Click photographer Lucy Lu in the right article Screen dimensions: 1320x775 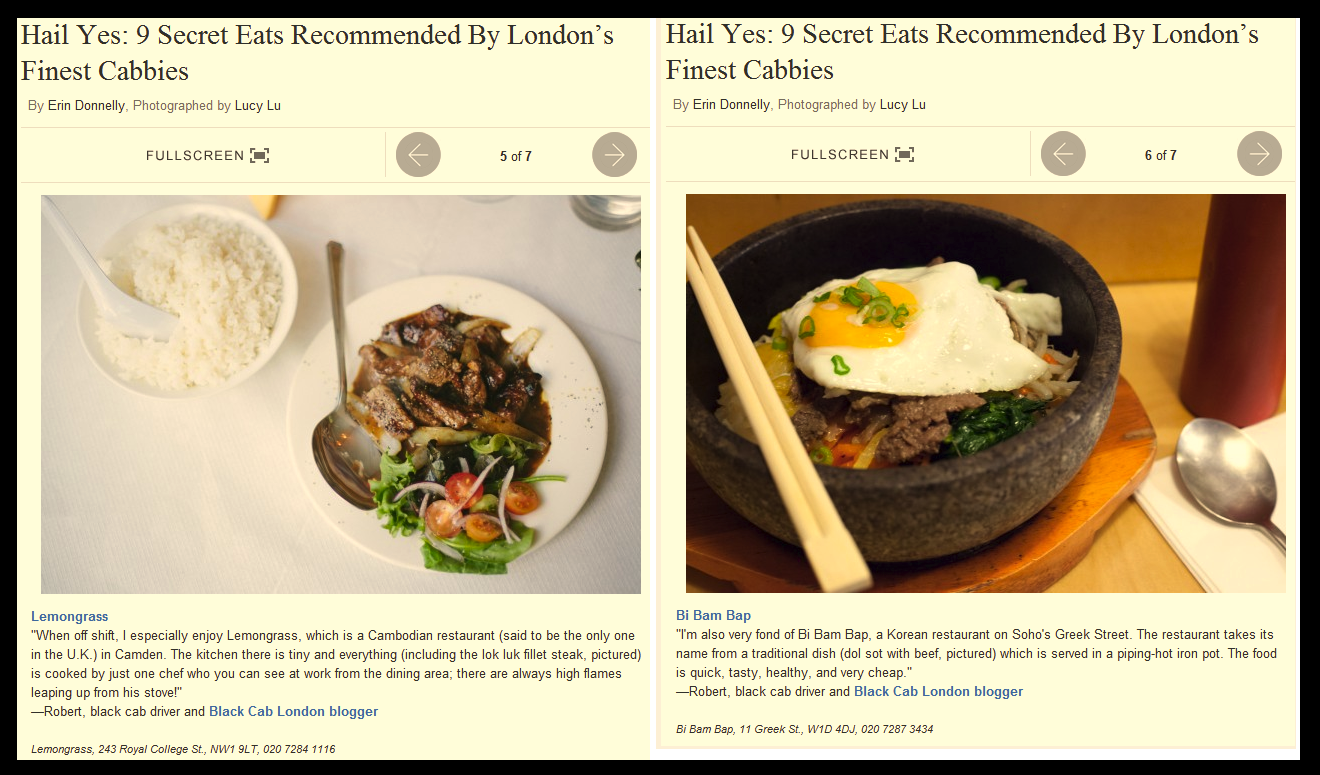tap(903, 105)
